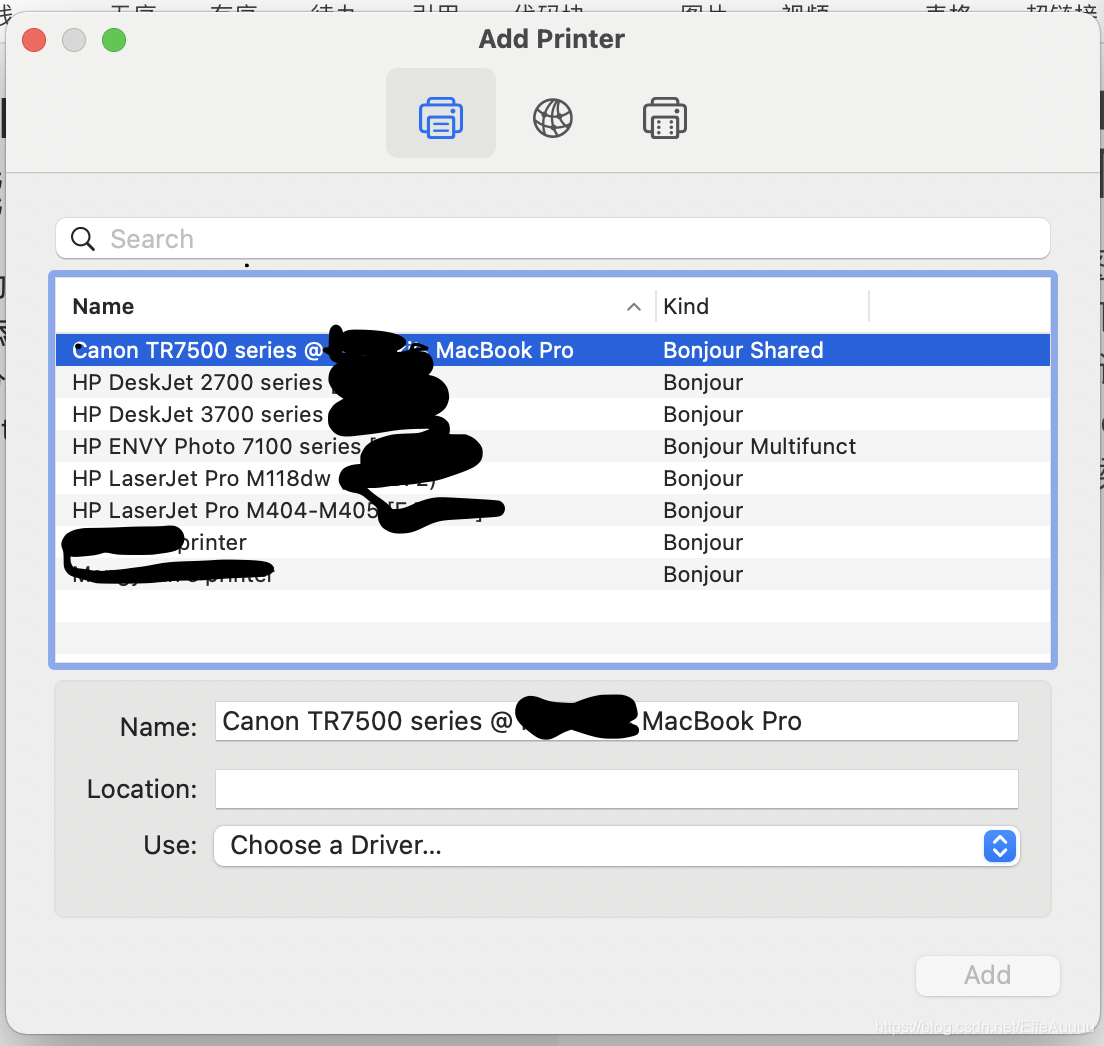
Task: Switch to the IP globe tab
Action: pyautogui.click(x=553, y=118)
